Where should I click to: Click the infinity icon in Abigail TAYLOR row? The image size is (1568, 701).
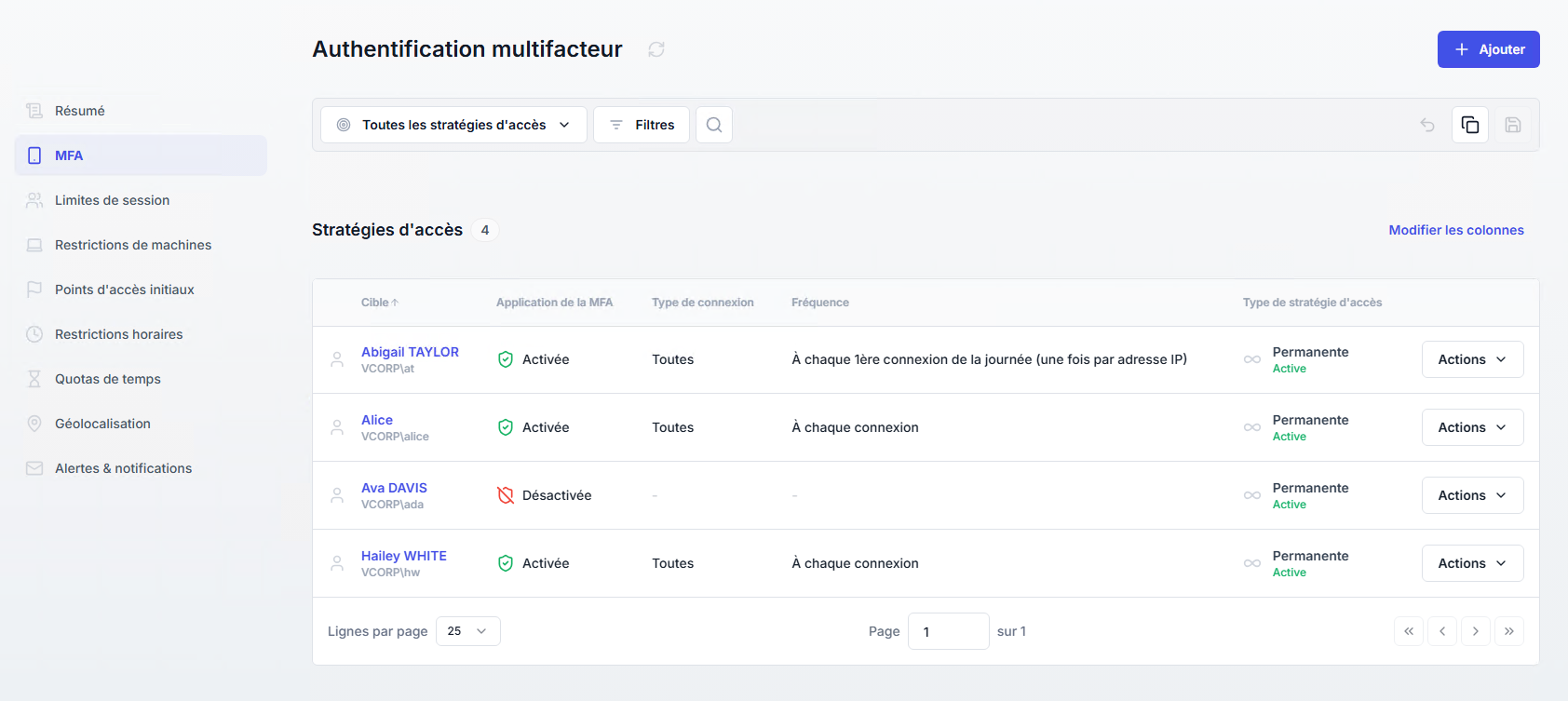click(1252, 359)
